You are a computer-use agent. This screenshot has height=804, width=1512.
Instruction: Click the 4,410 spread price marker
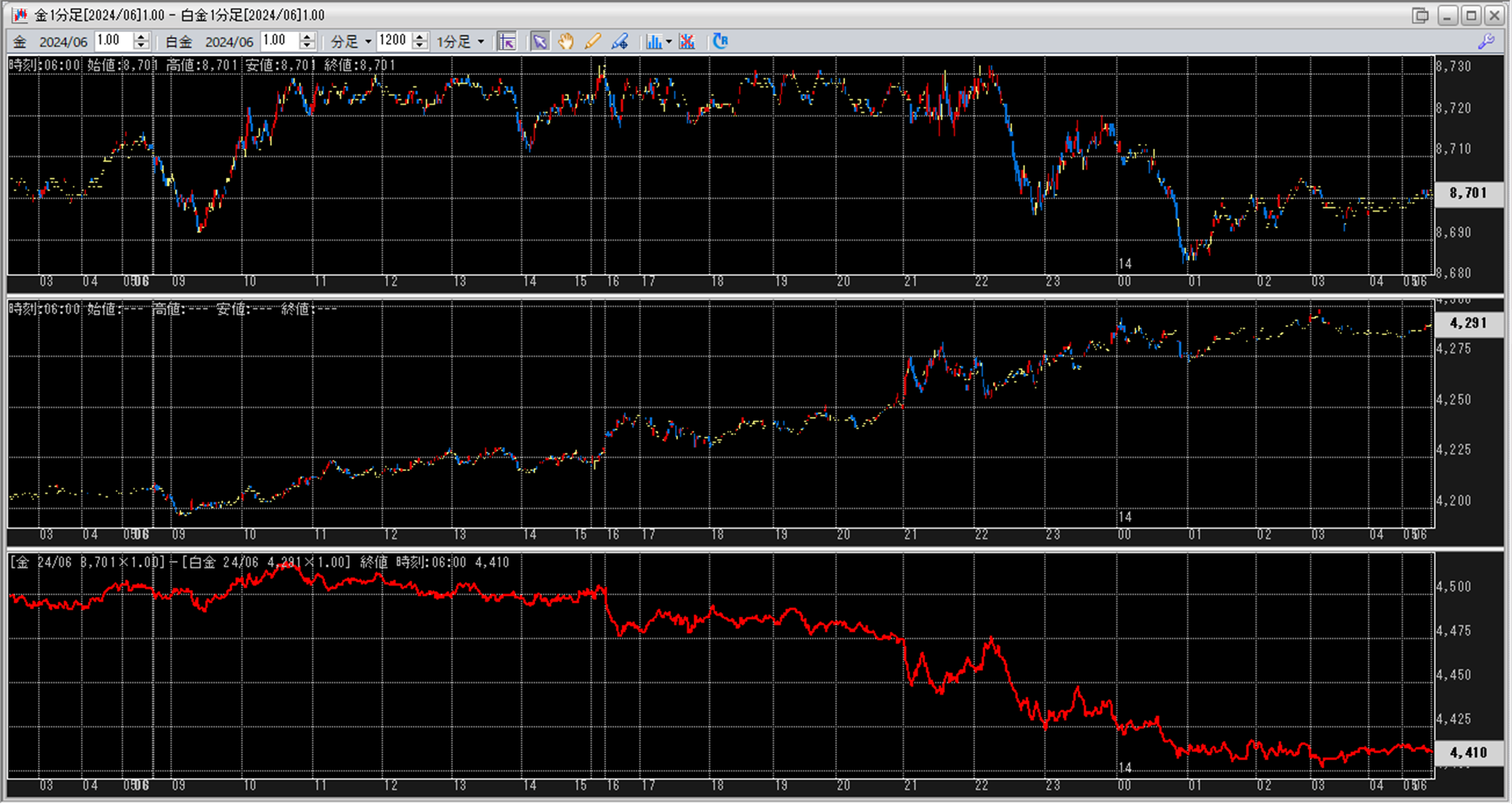tap(1468, 753)
